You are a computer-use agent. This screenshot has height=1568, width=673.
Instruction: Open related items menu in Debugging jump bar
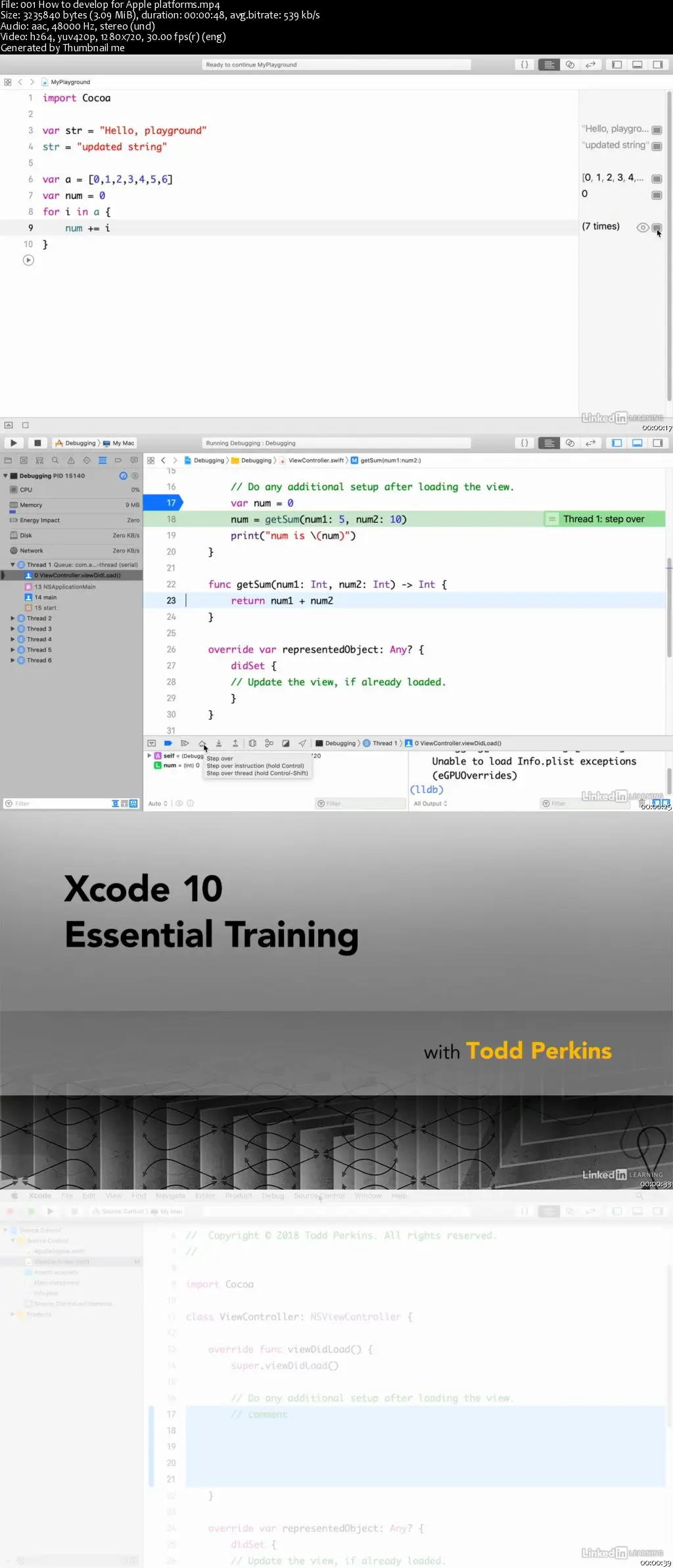click(x=151, y=460)
